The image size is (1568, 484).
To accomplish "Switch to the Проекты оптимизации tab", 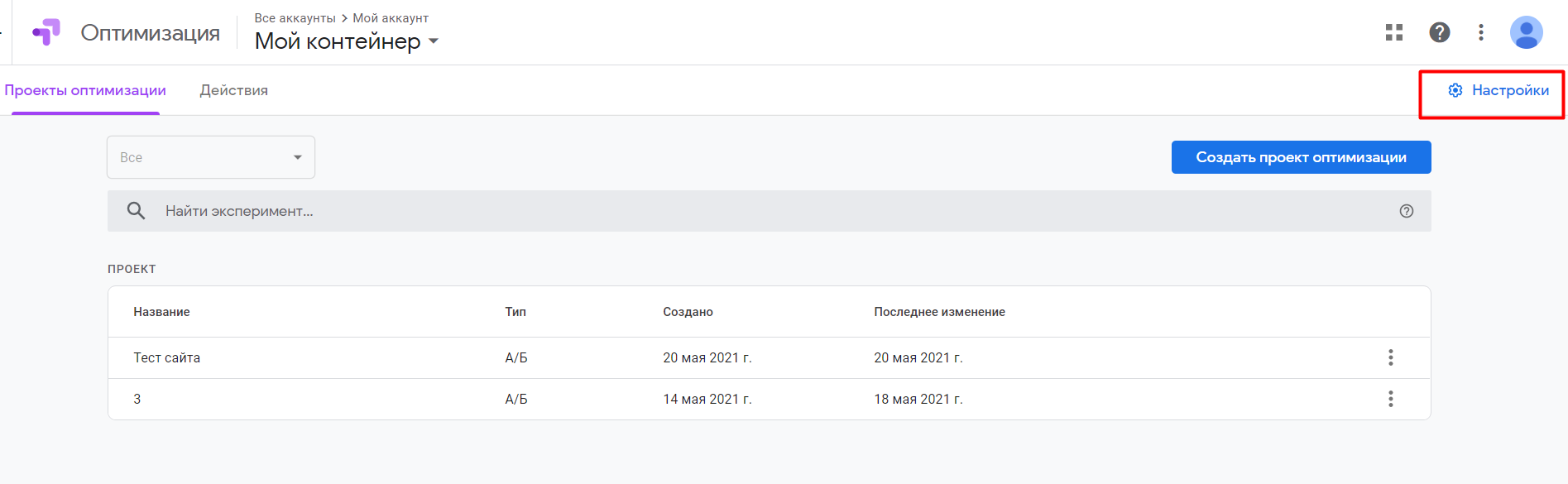I will click(x=85, y=90).
